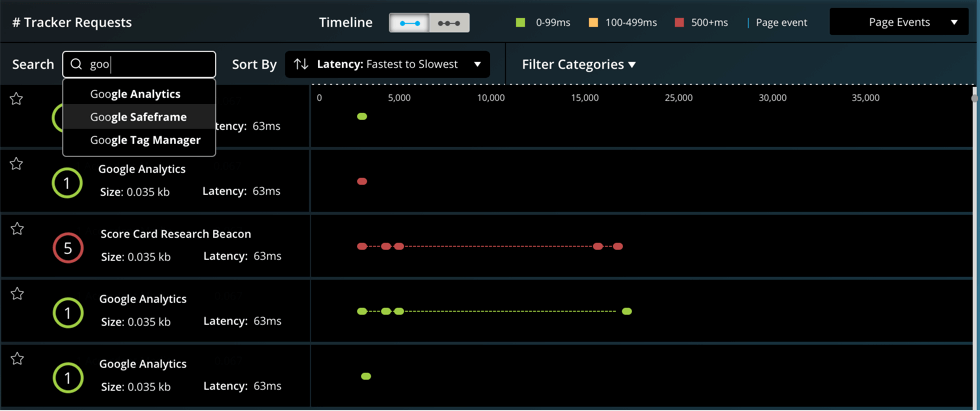Choose Google Tag Manager from suggestions
This screenshot has width=980, height=411.
145,140
